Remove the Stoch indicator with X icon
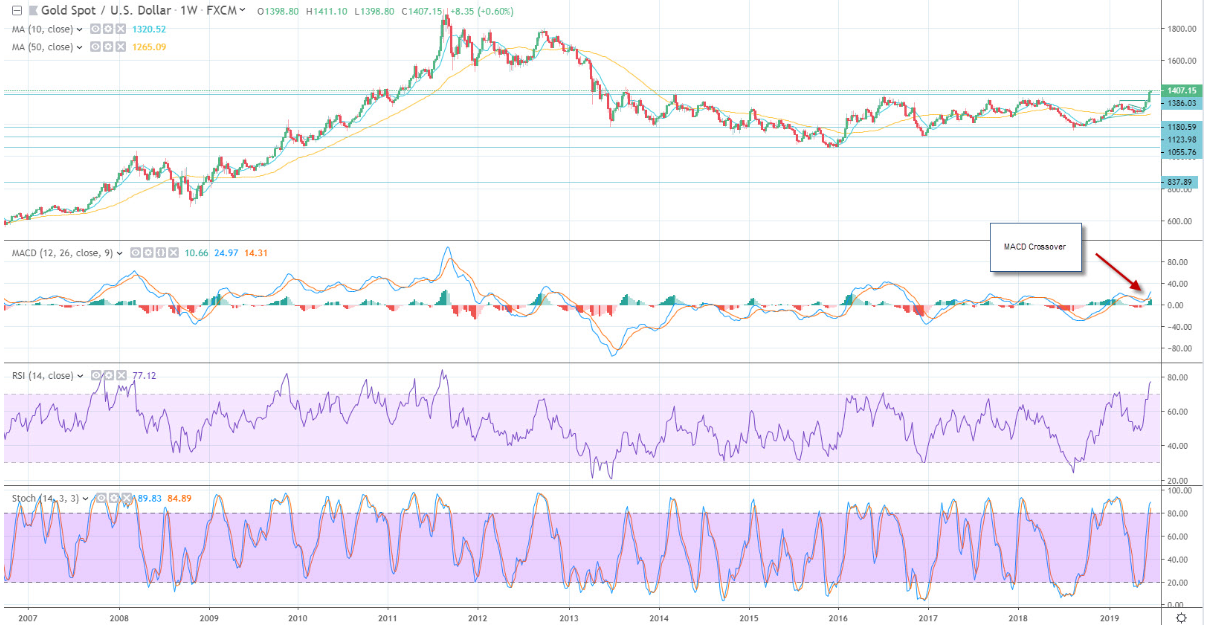The image size is (1212, 627). click(126, 497)
